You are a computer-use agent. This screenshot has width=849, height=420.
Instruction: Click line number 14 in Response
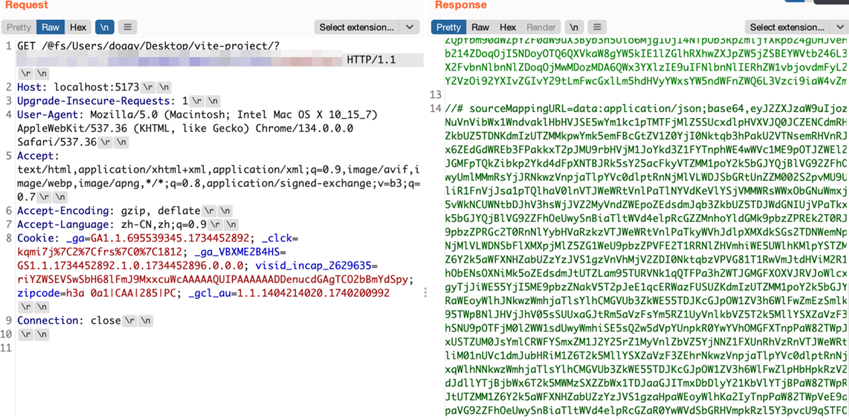[436, 109]
